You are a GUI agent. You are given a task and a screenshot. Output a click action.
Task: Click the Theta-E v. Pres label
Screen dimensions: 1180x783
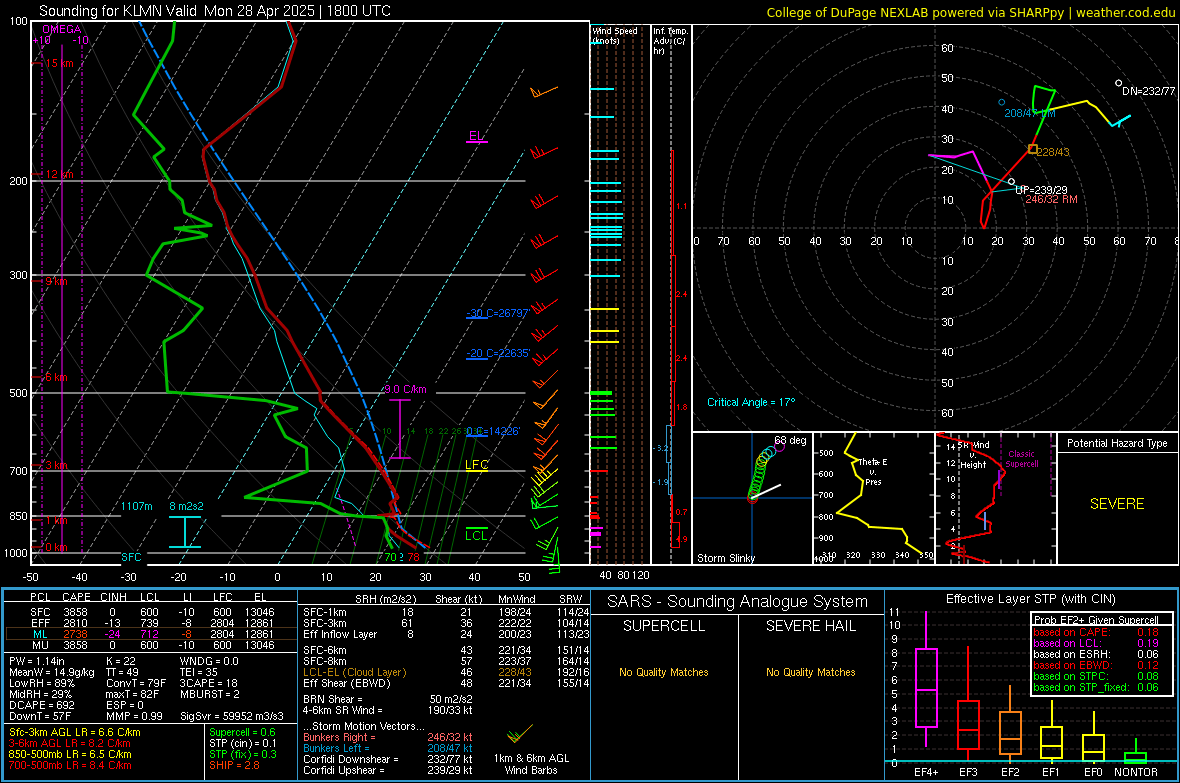[873, 471]
